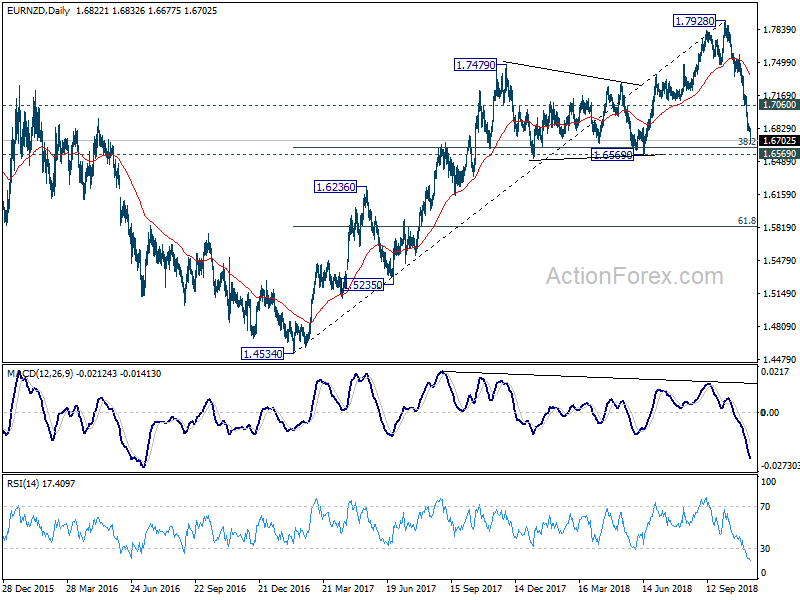The width and height of the screenshot is (800, 600).
Task: Click the 1.65690 support label
Action: click(x=612, y=155)
